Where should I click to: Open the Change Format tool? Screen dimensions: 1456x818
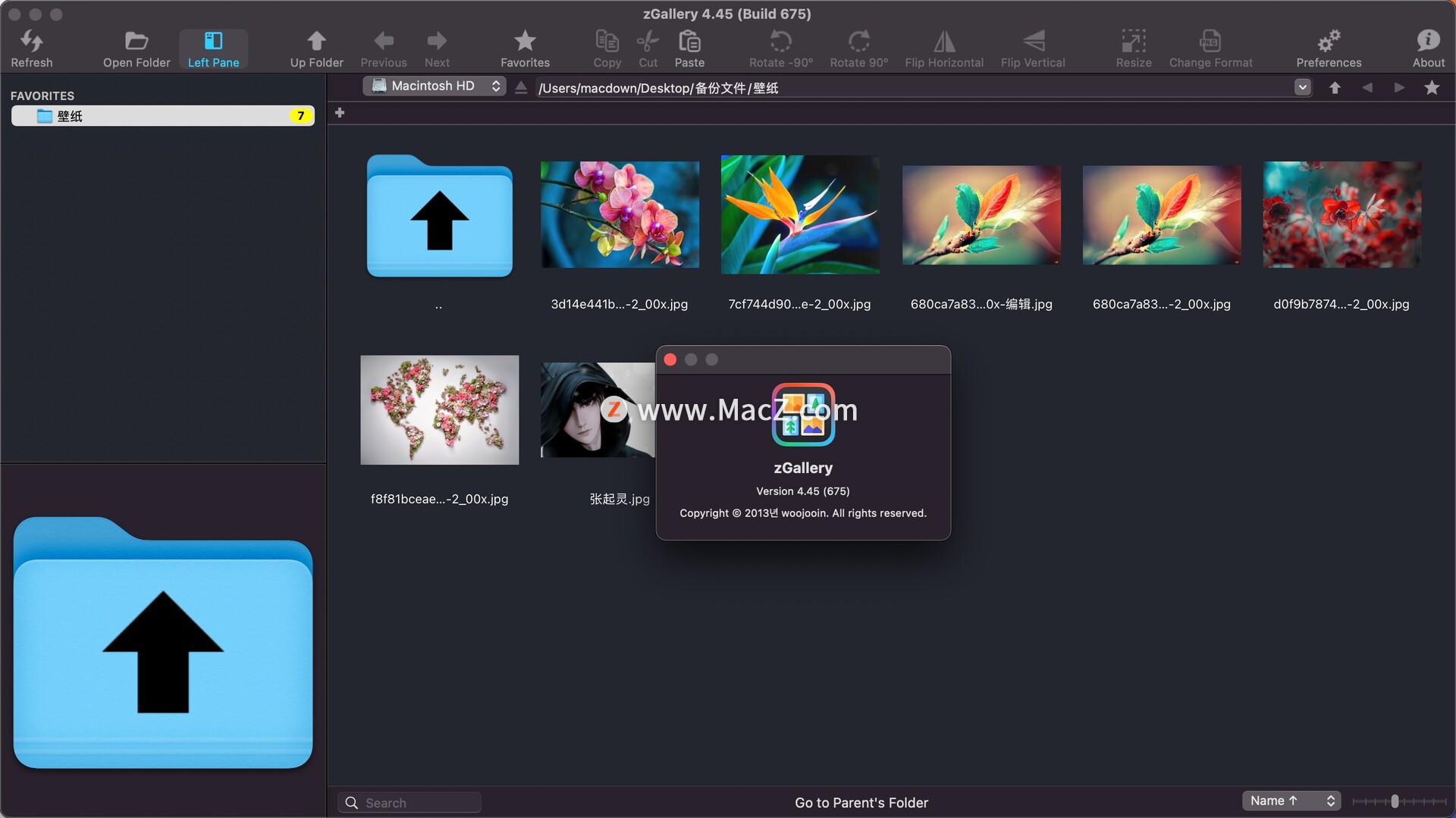[1210, 49]
